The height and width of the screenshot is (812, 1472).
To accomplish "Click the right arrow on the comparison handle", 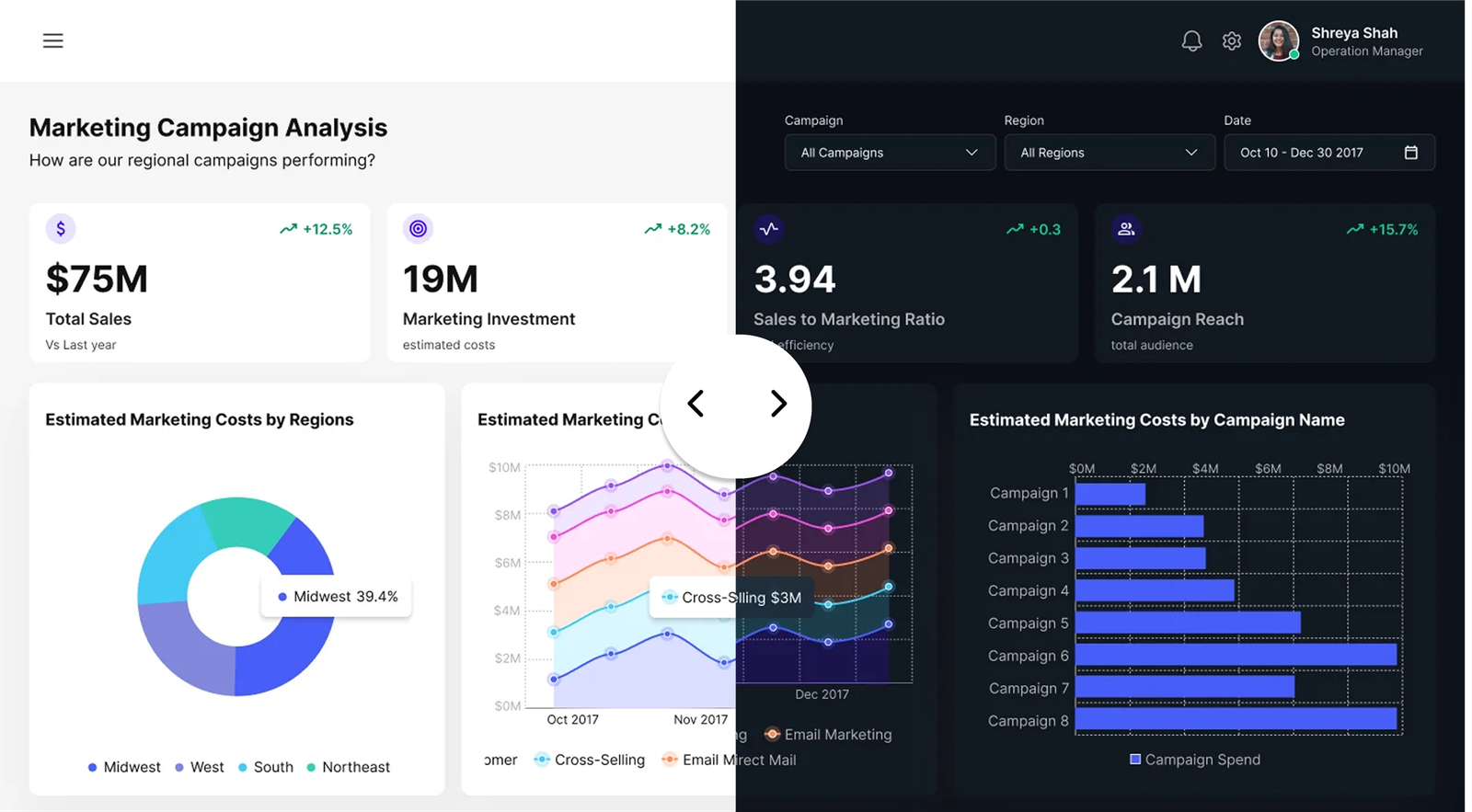I will coord(778,404).
